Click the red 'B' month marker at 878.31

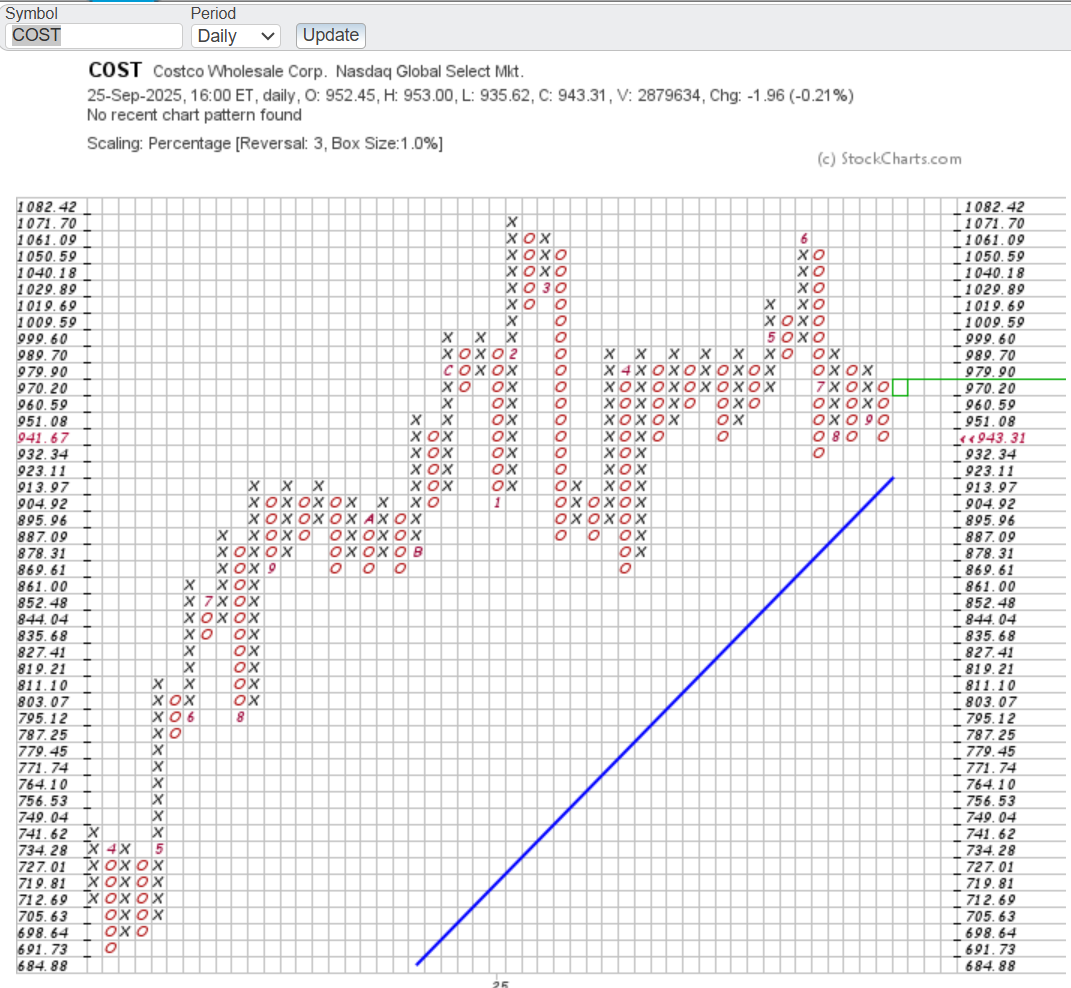(418, 552)
